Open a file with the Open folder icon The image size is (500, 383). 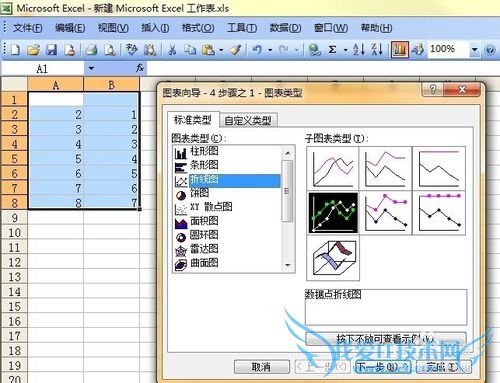(x=33, y=50)
